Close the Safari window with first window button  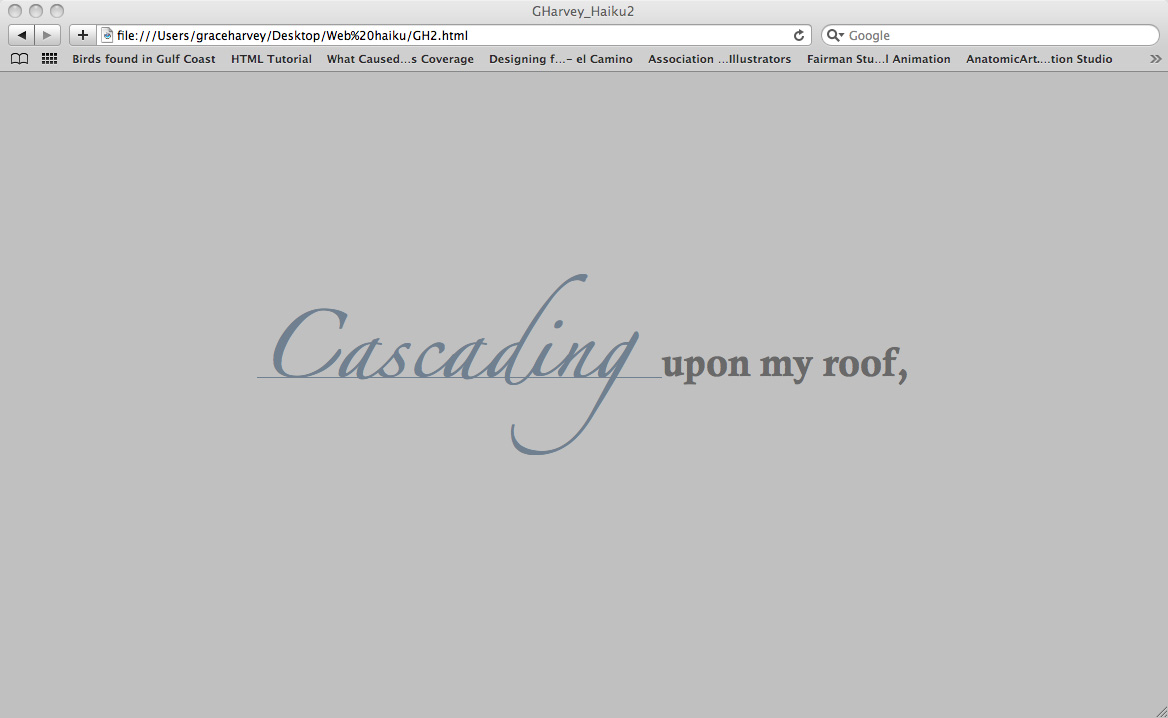coord(15,11)
